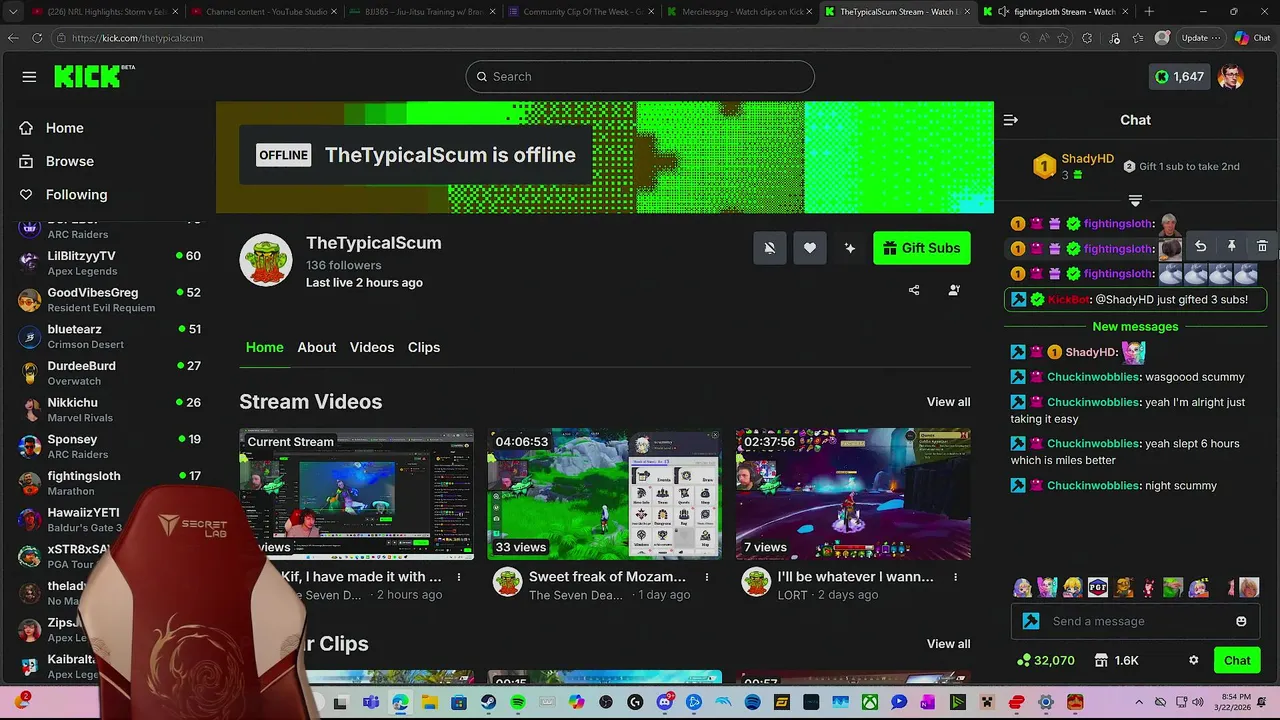The height and width of the screenshot is (720, 1280).
Task: Click View all for Stream Videos
Action: (948, 402)
